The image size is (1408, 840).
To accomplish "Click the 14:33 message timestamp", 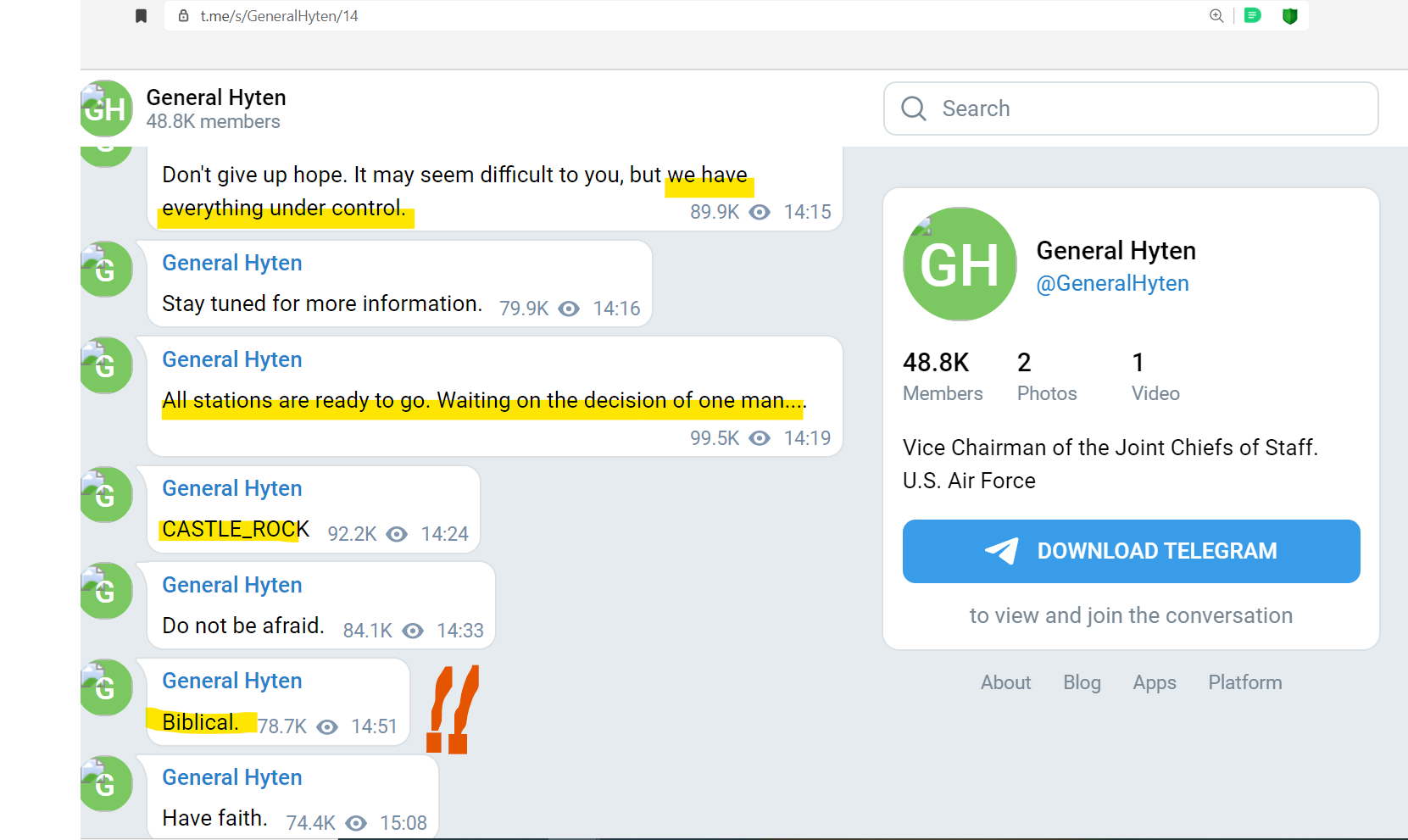I will point(460,631).
